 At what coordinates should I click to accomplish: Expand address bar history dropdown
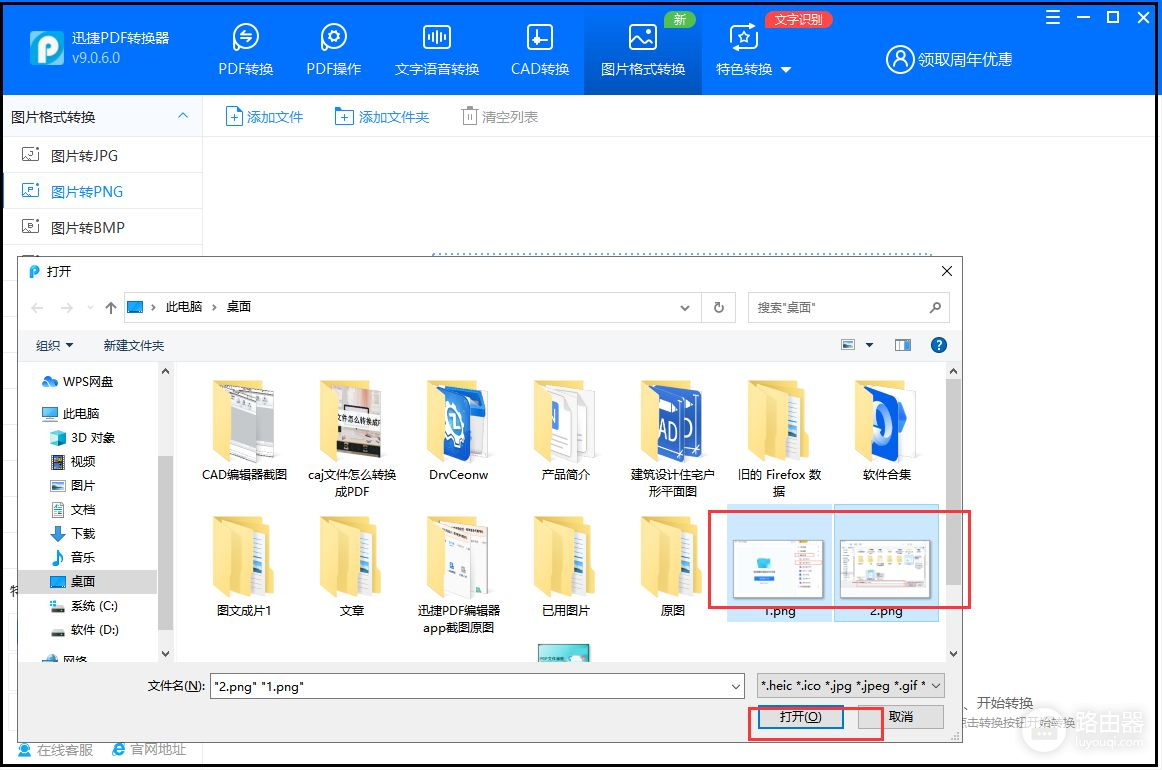coord(685,308)
